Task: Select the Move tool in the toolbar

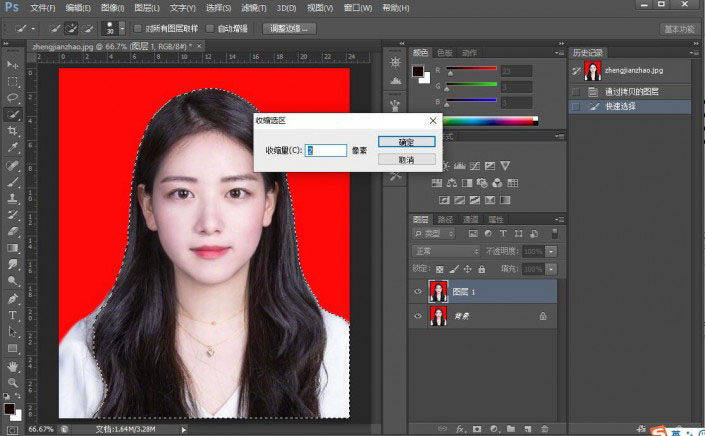Action: tap(13, 64)
